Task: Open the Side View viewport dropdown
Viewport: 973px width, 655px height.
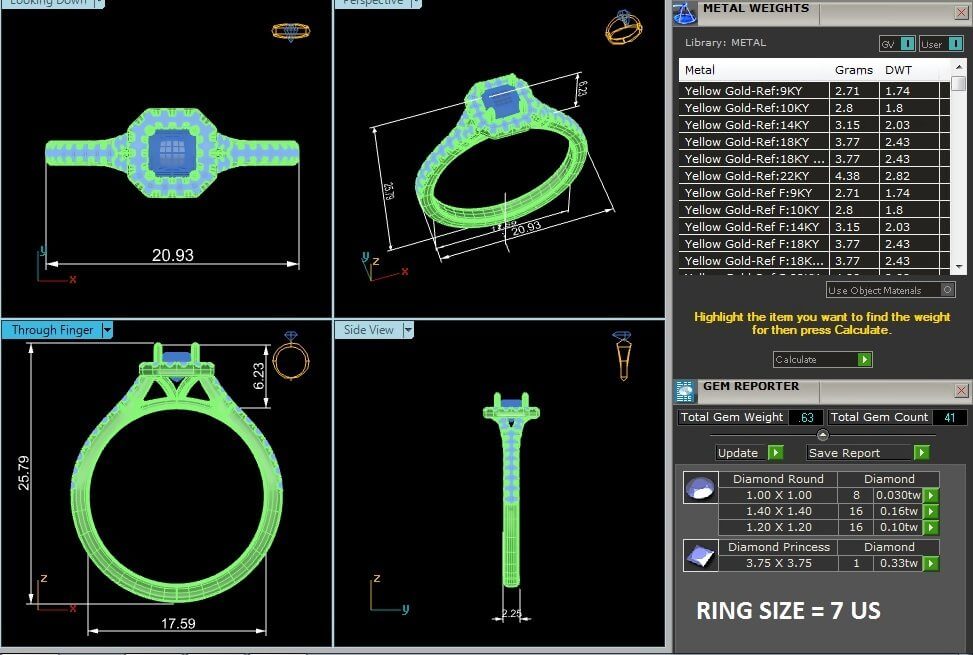Action: pos(407,330)
